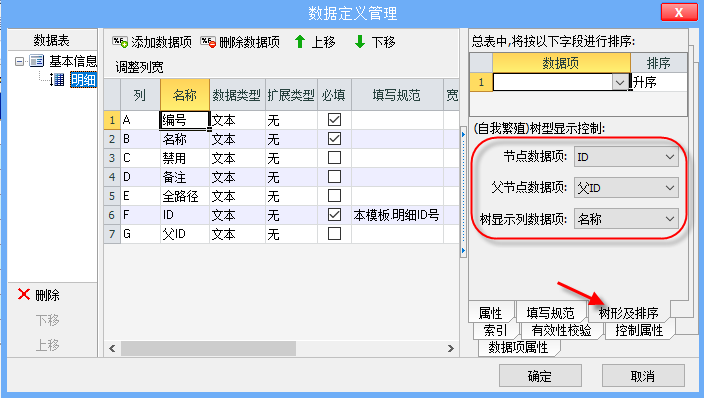Select the 基本信息 tree item
The height and width of the screenshot is (398, 704).
click(x=73, y=61)
